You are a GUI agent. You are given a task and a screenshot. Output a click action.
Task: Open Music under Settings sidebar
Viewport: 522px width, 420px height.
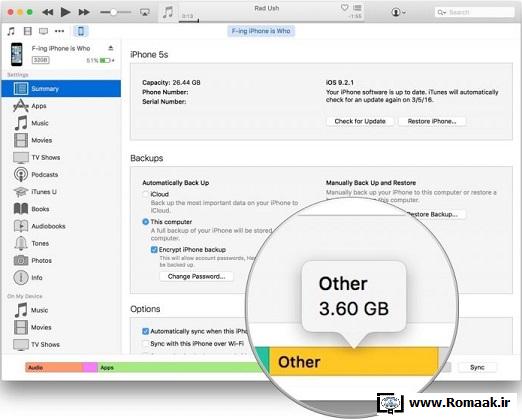click(x=61, y=123)
